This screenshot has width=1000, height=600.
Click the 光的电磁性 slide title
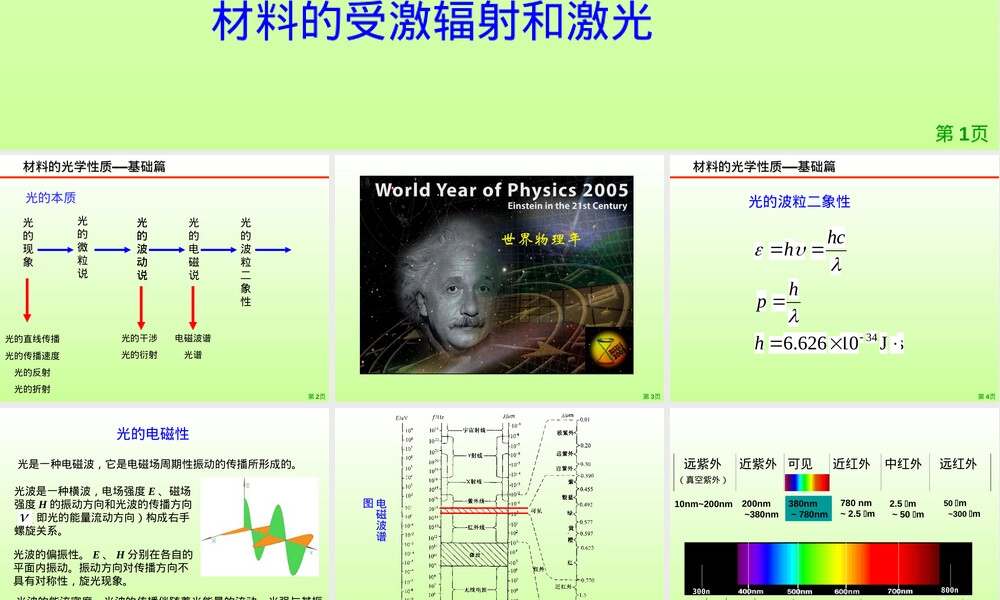(152, 434)
